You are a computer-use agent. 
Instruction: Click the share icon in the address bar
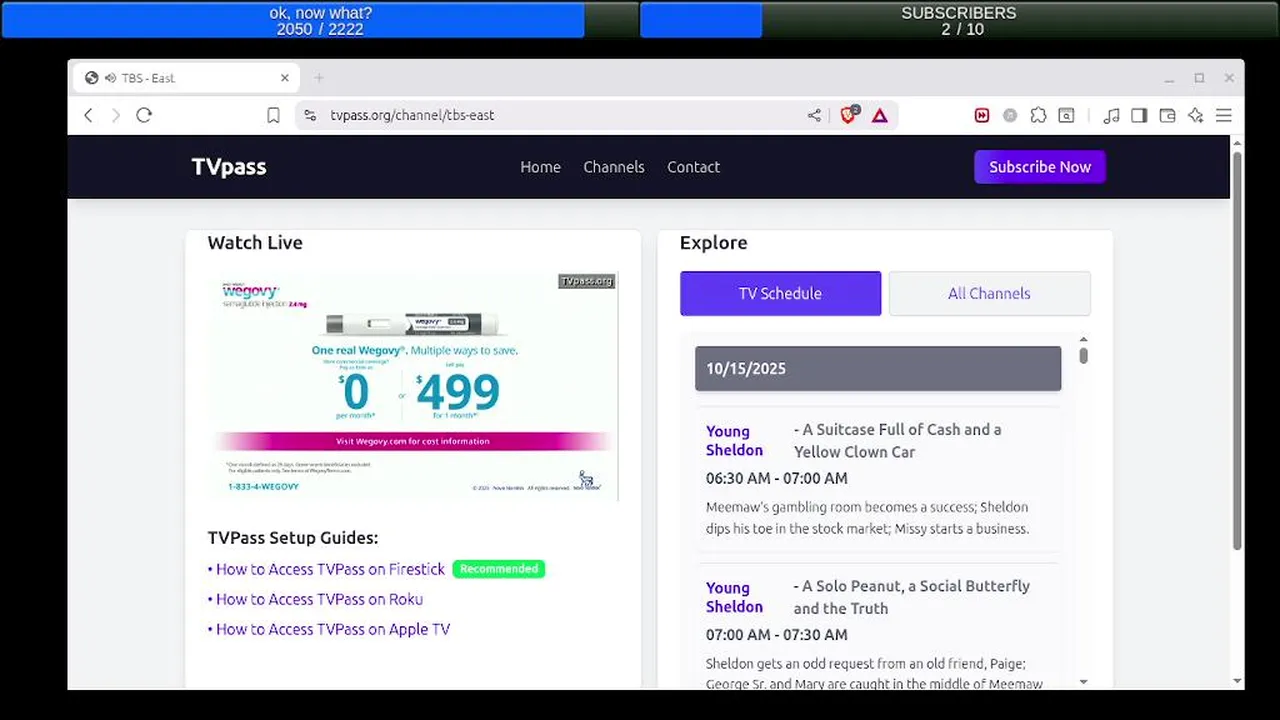pos(814,115)
